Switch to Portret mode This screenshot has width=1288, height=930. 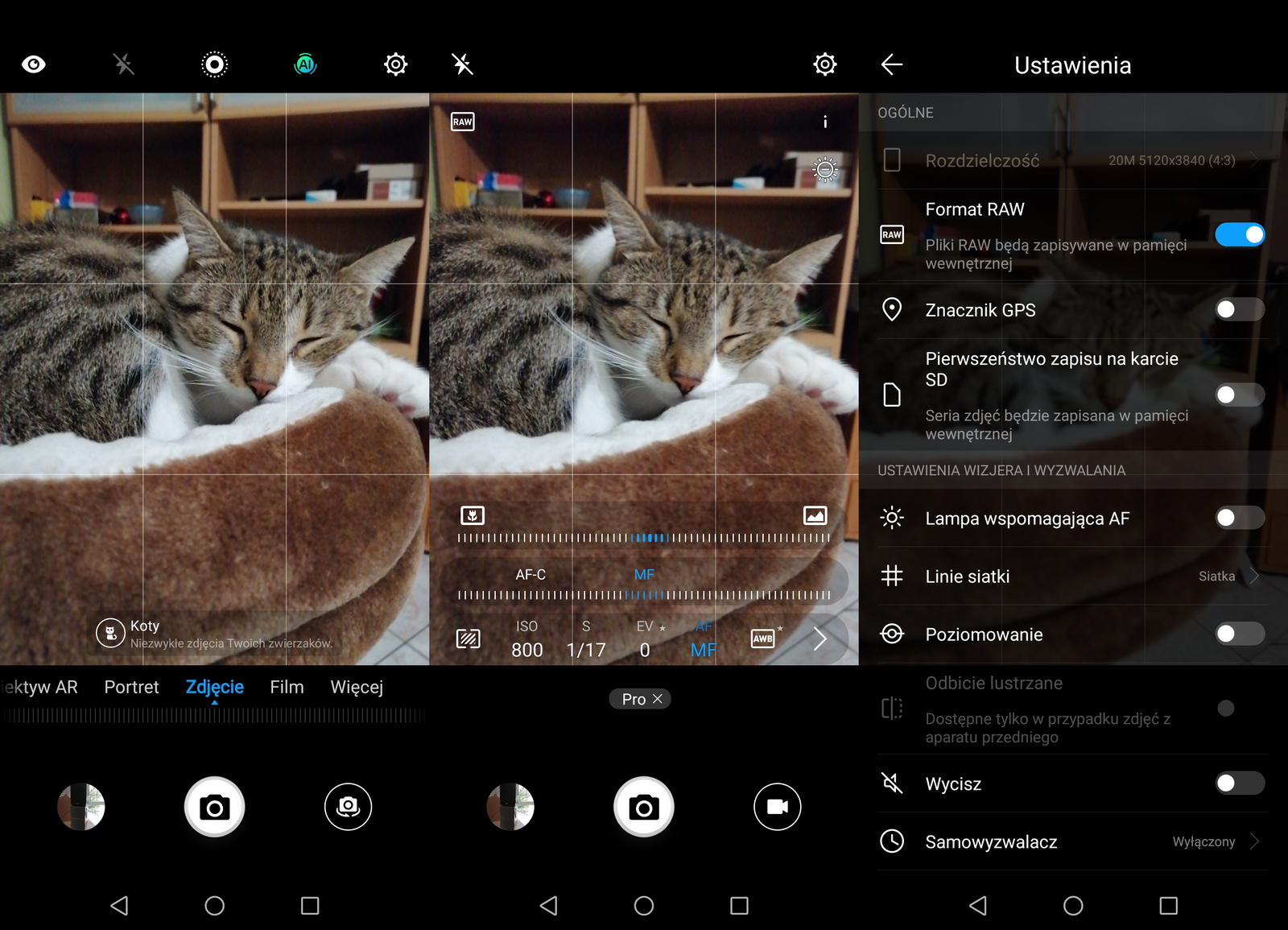tap(132, 687)
